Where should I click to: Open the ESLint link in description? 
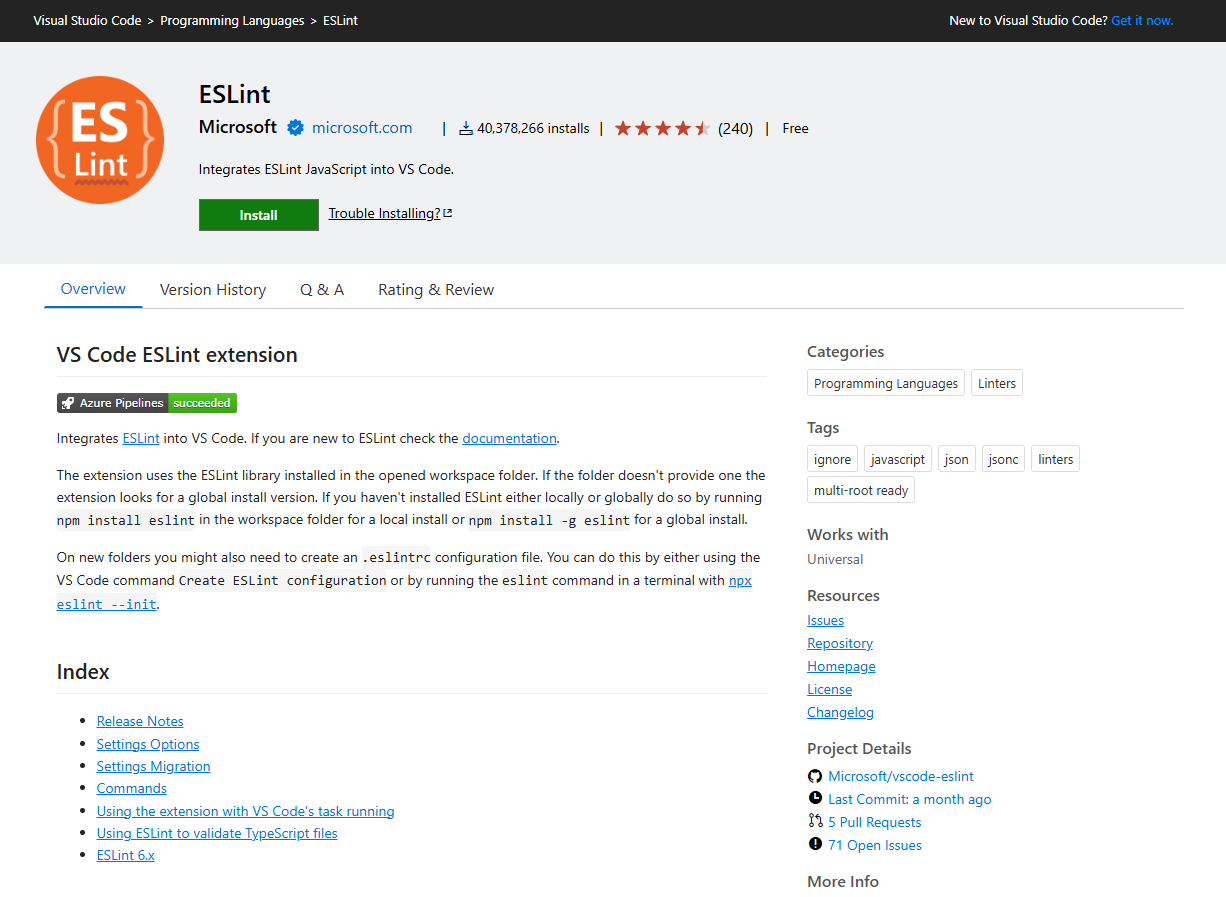[141, 438]
